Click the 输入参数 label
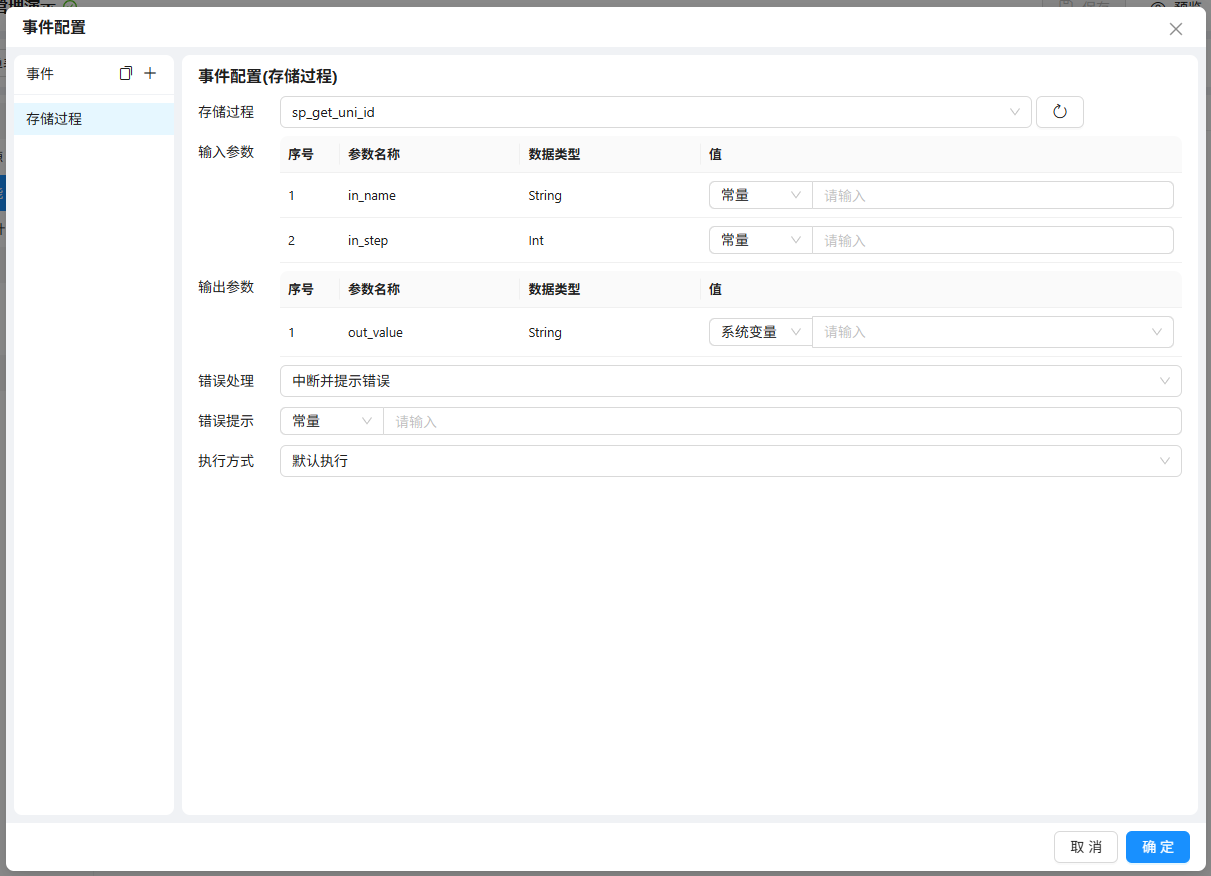Viewport: 1211px width, 876px height. (226, 152)
